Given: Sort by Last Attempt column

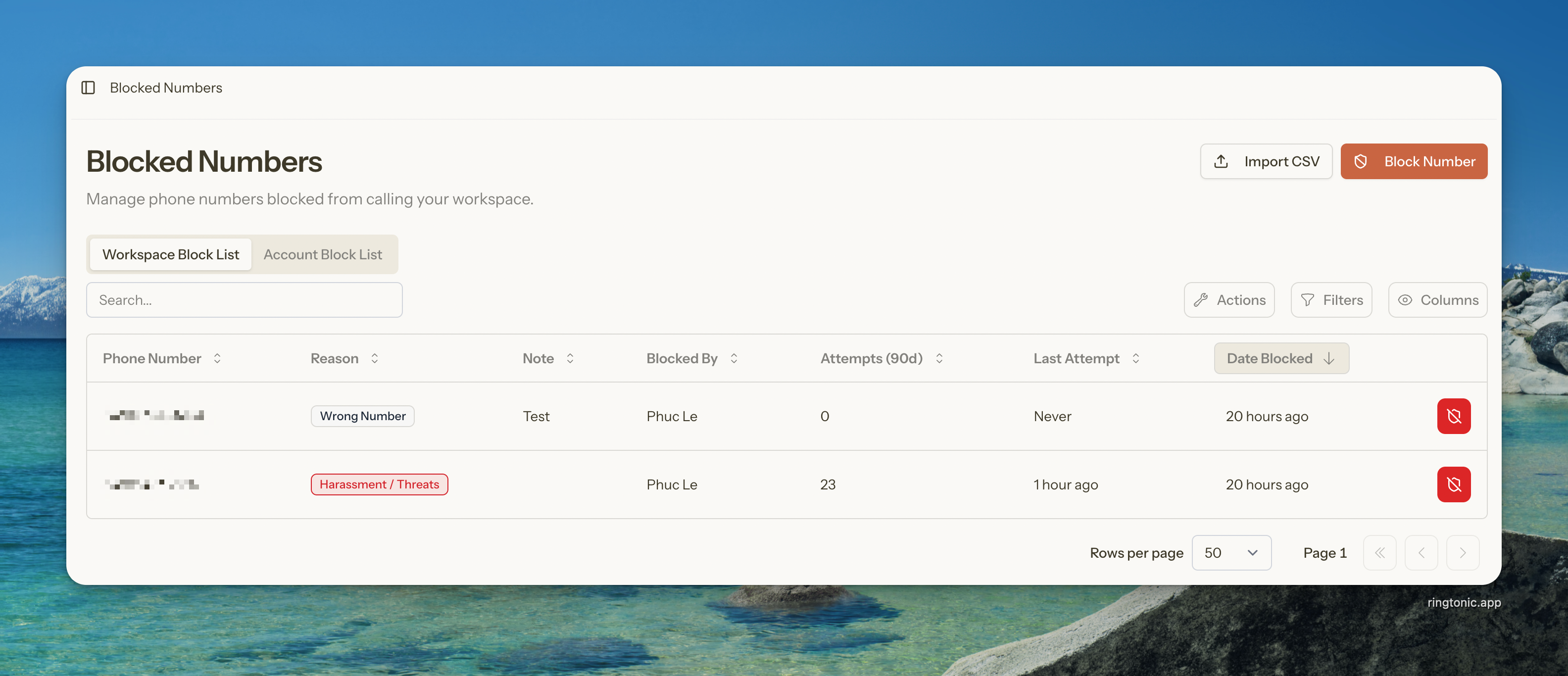Looking at the screenshot, I should [1086, 358].
